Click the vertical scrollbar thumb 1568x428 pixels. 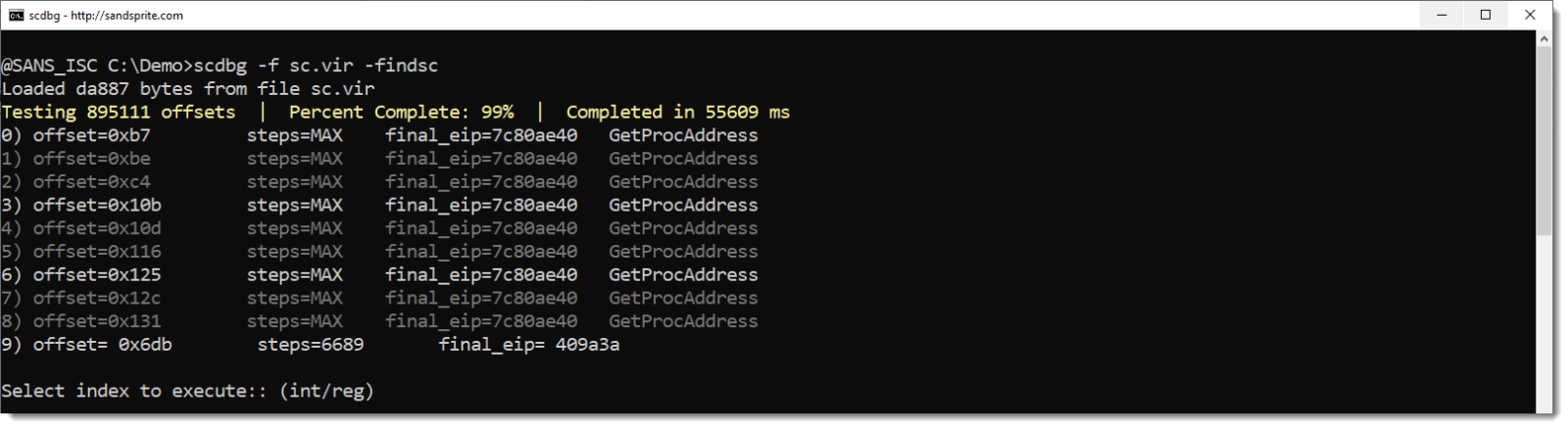pyautogui.click(x=1543, y=137)
